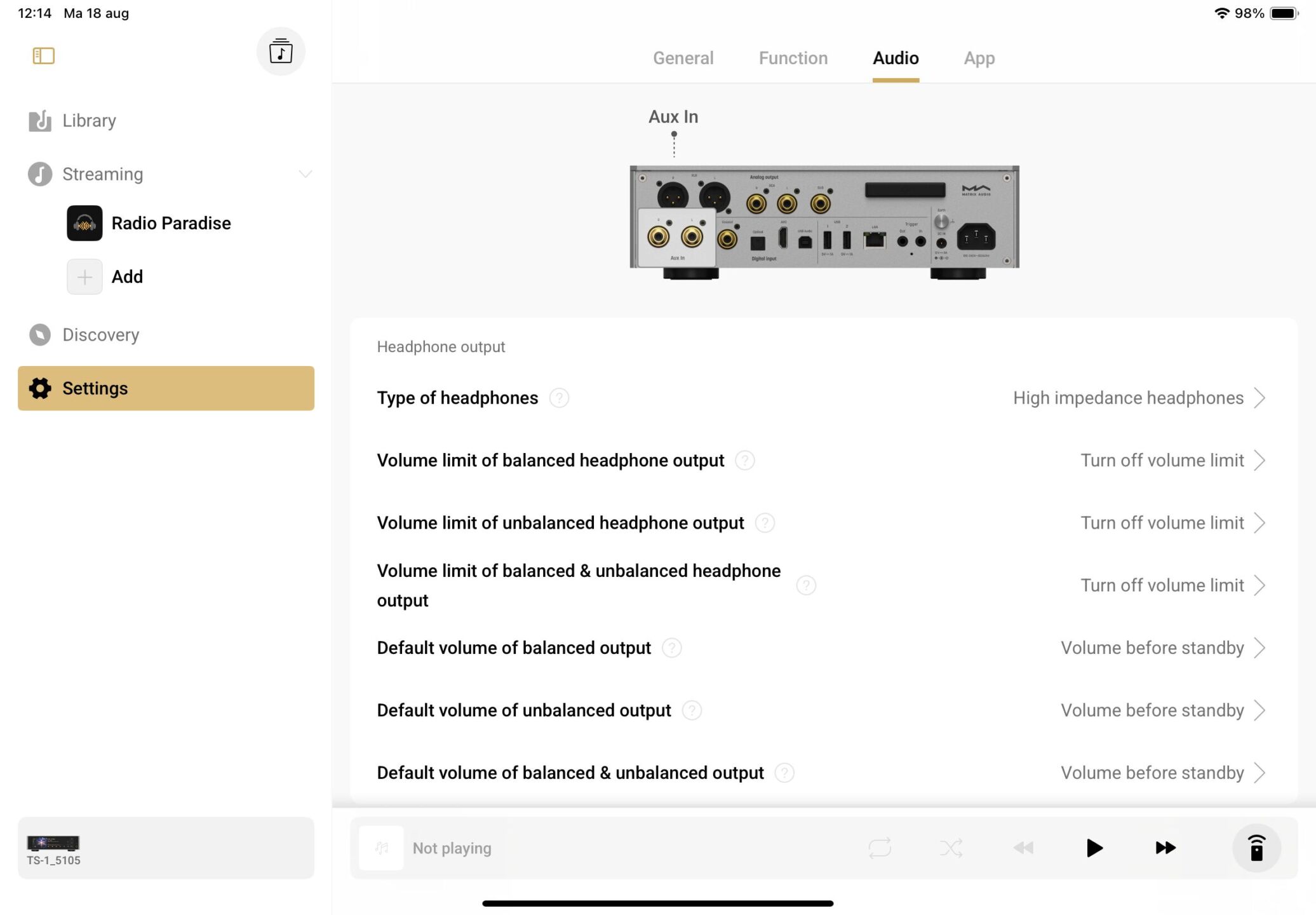Check the Wi-Fi status icon
This screenshot has height=915, width=1316.
(x=1221, y=13)
